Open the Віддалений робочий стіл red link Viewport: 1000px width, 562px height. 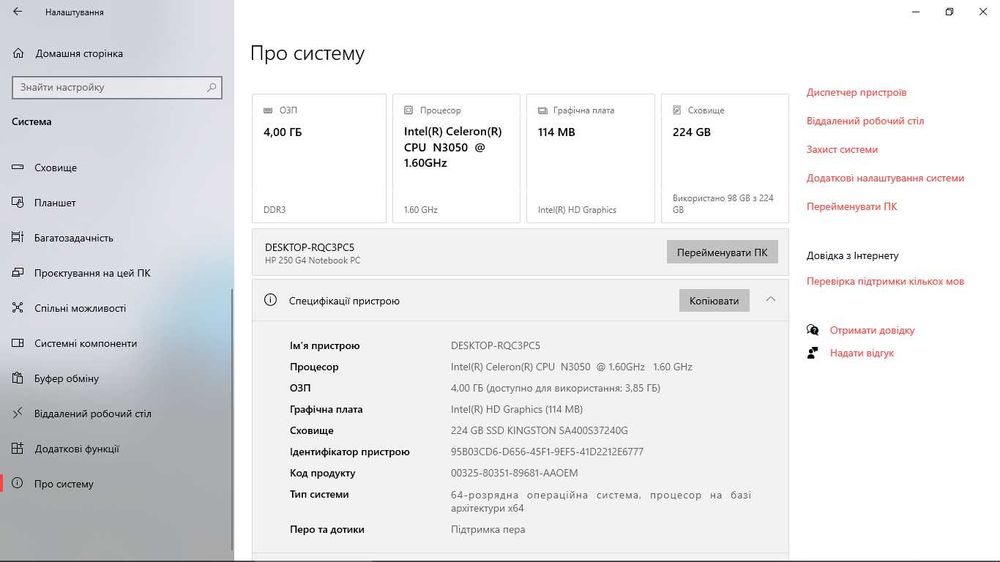coord(865,121)
